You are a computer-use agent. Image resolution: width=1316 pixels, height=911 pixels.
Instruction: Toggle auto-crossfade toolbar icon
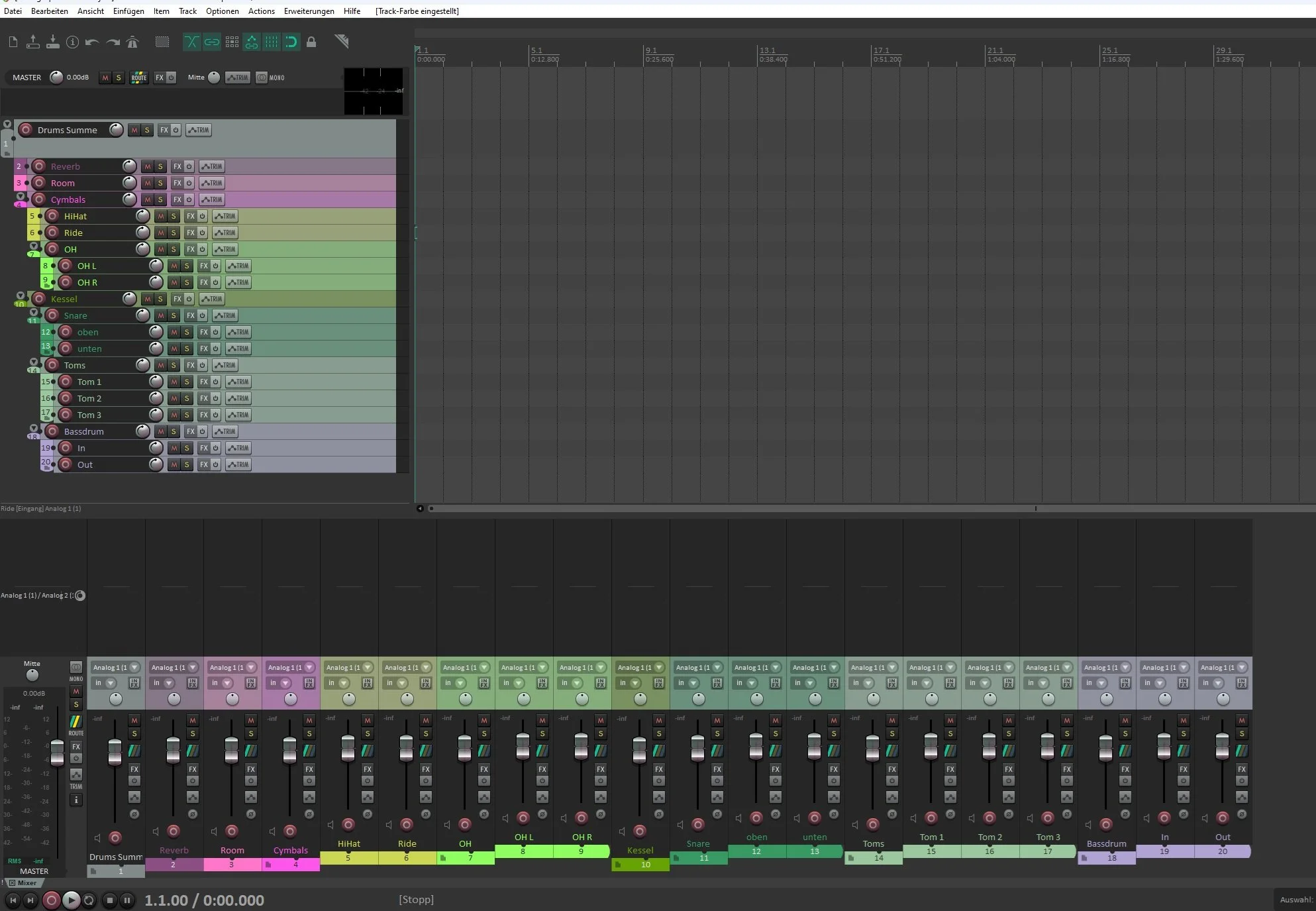click(191, 42)
